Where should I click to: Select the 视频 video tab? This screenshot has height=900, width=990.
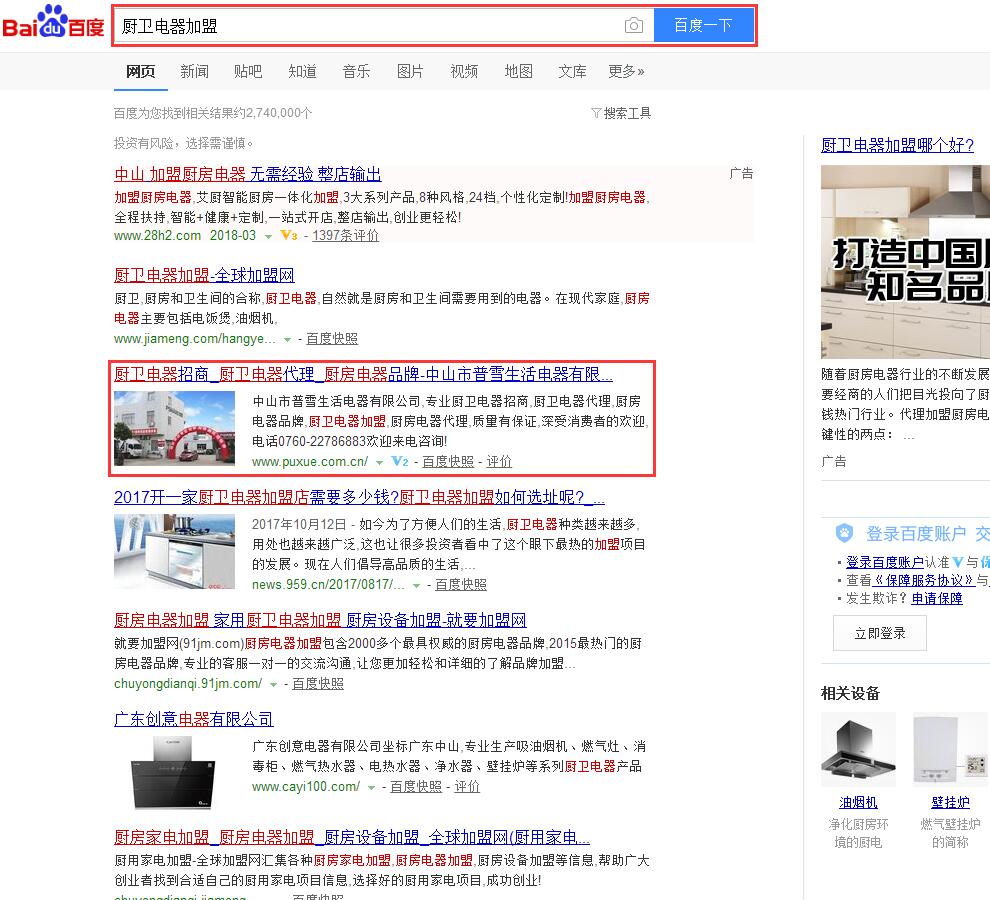(464, 71)
